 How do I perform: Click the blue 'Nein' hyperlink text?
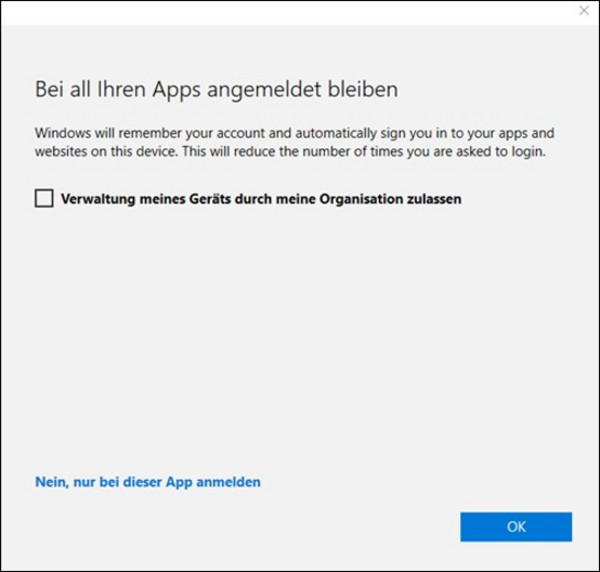point(51,482)
